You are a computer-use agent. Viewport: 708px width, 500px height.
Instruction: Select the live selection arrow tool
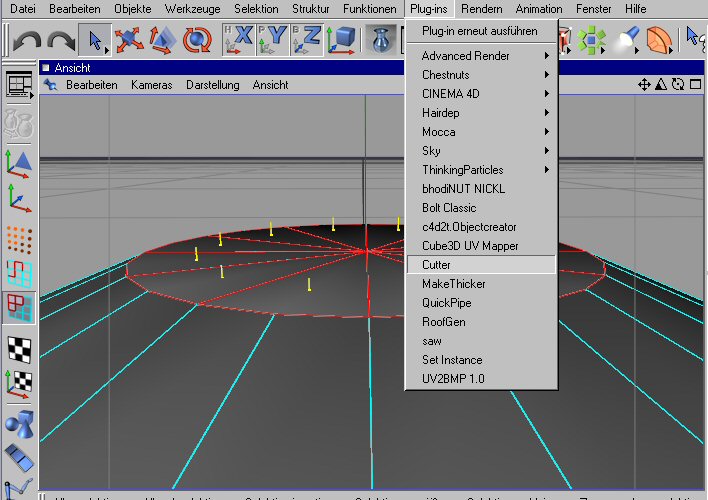point(95,41)
